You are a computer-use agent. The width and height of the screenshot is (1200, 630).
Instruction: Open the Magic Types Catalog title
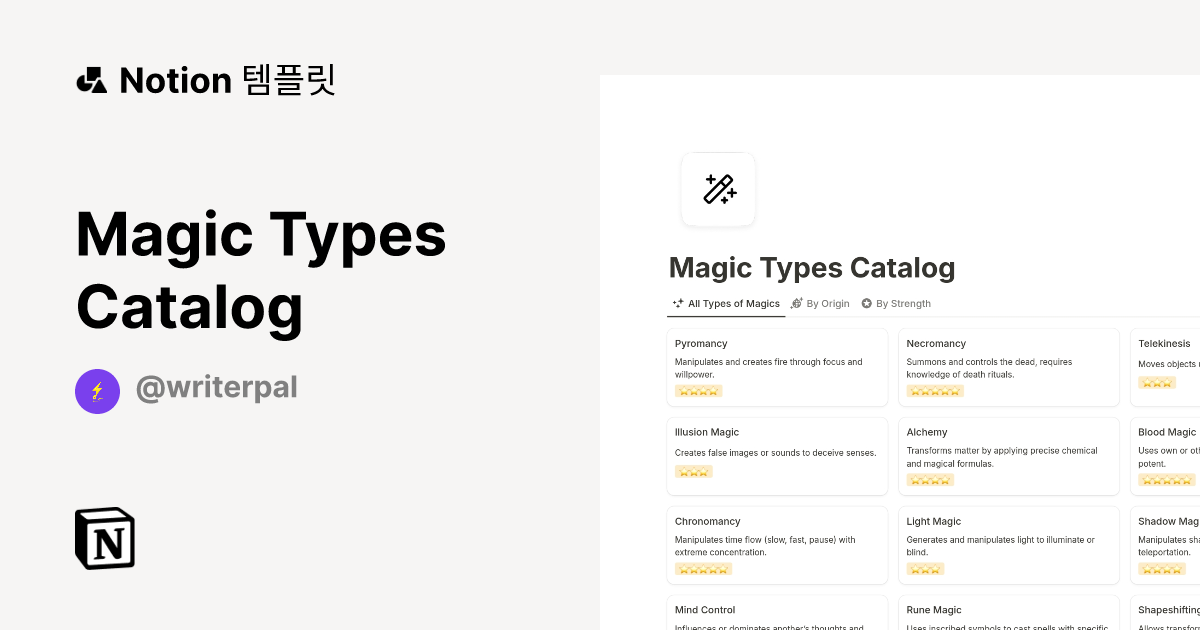pos(812,267)
